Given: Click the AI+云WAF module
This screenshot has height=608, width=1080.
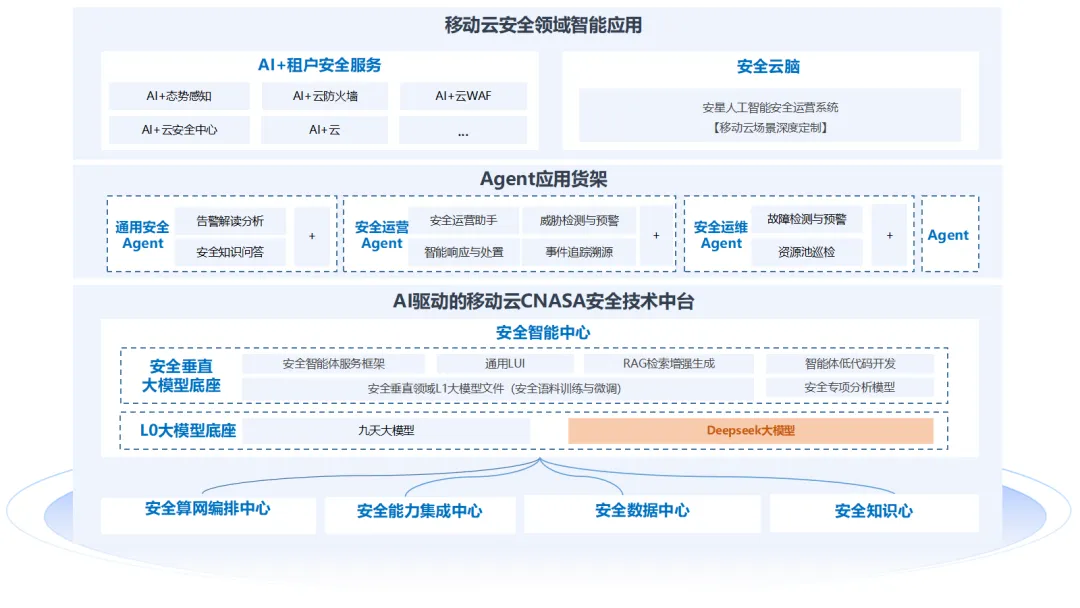Looking at the screenshot, I should 463,96.
